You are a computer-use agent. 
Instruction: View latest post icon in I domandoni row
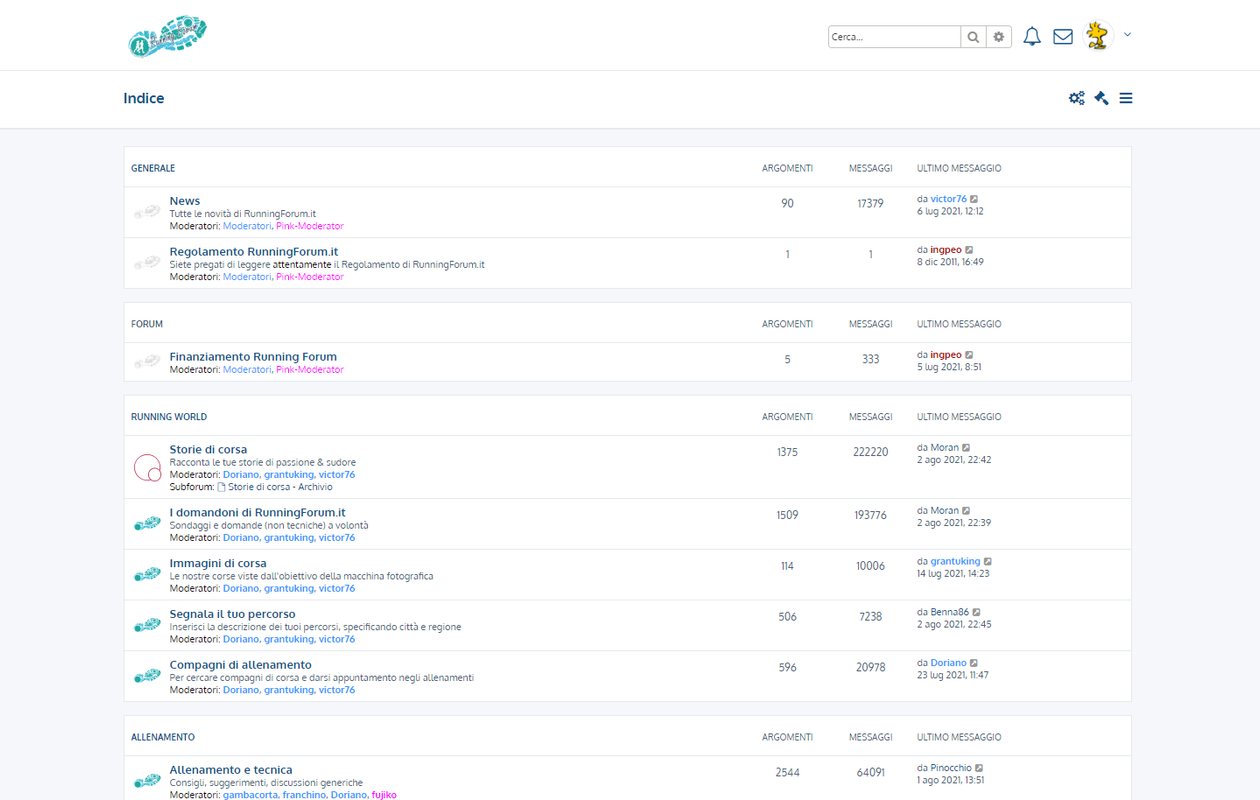[966, 511]
